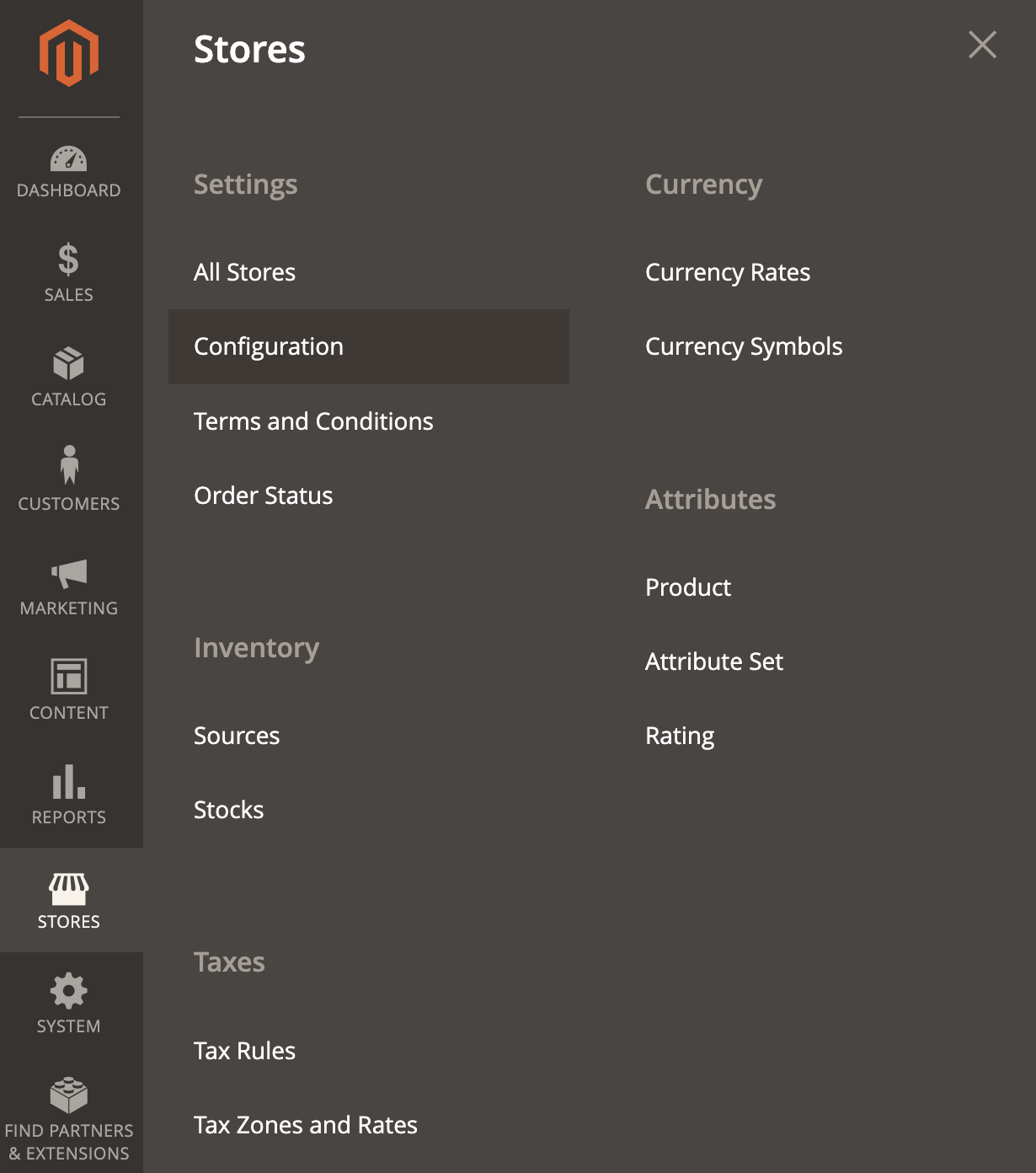
Task: Open Terms and Conditions
Action: click(x=313, y=420)
